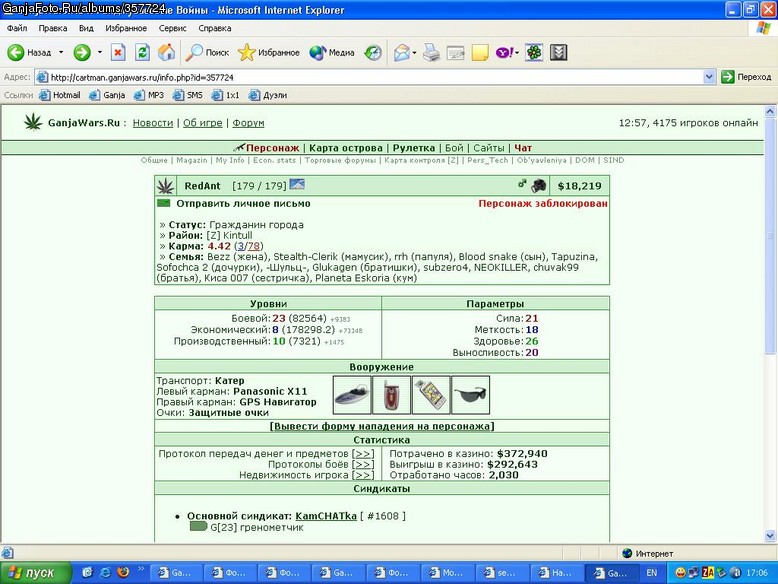Click the page vertical scrollbar down arrow

[x=770, y=536]
